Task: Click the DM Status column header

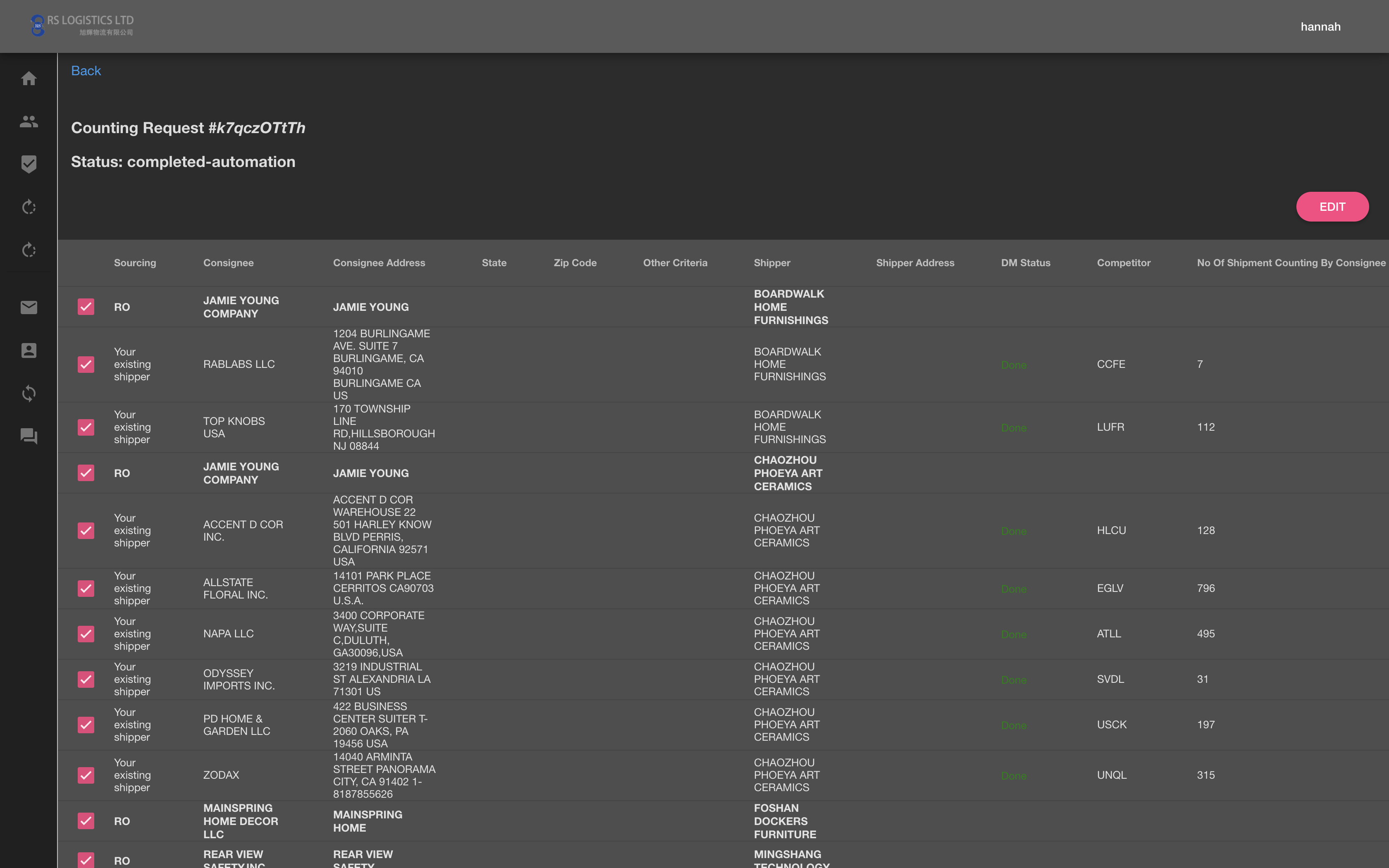Action: point(1026,263)
